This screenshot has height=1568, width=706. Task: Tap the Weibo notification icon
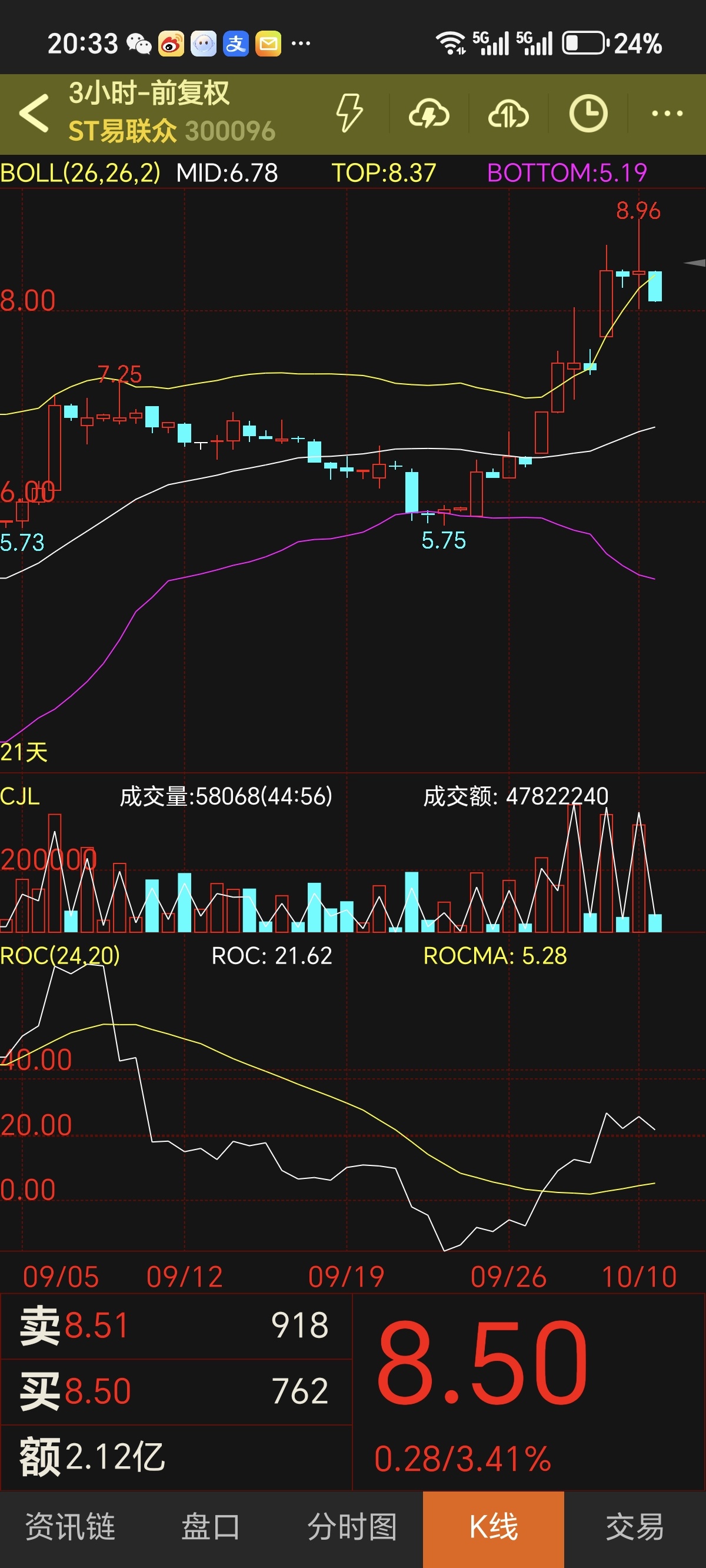pos(171,44)
